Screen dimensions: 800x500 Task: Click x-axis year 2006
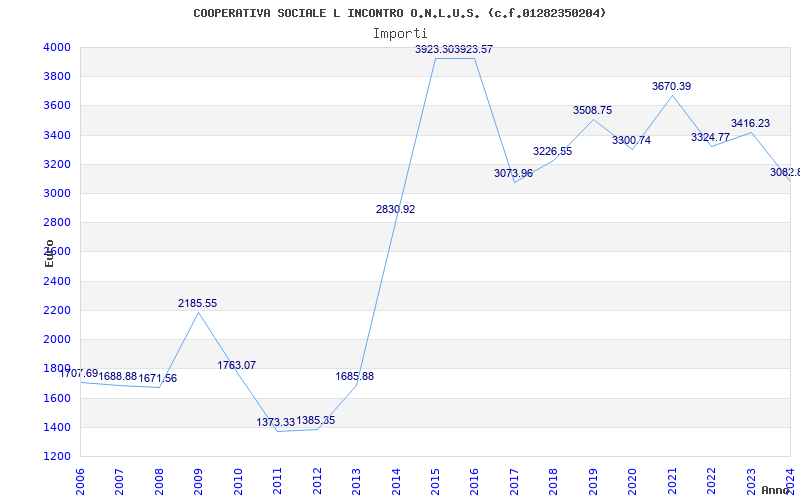pos(80,482)
